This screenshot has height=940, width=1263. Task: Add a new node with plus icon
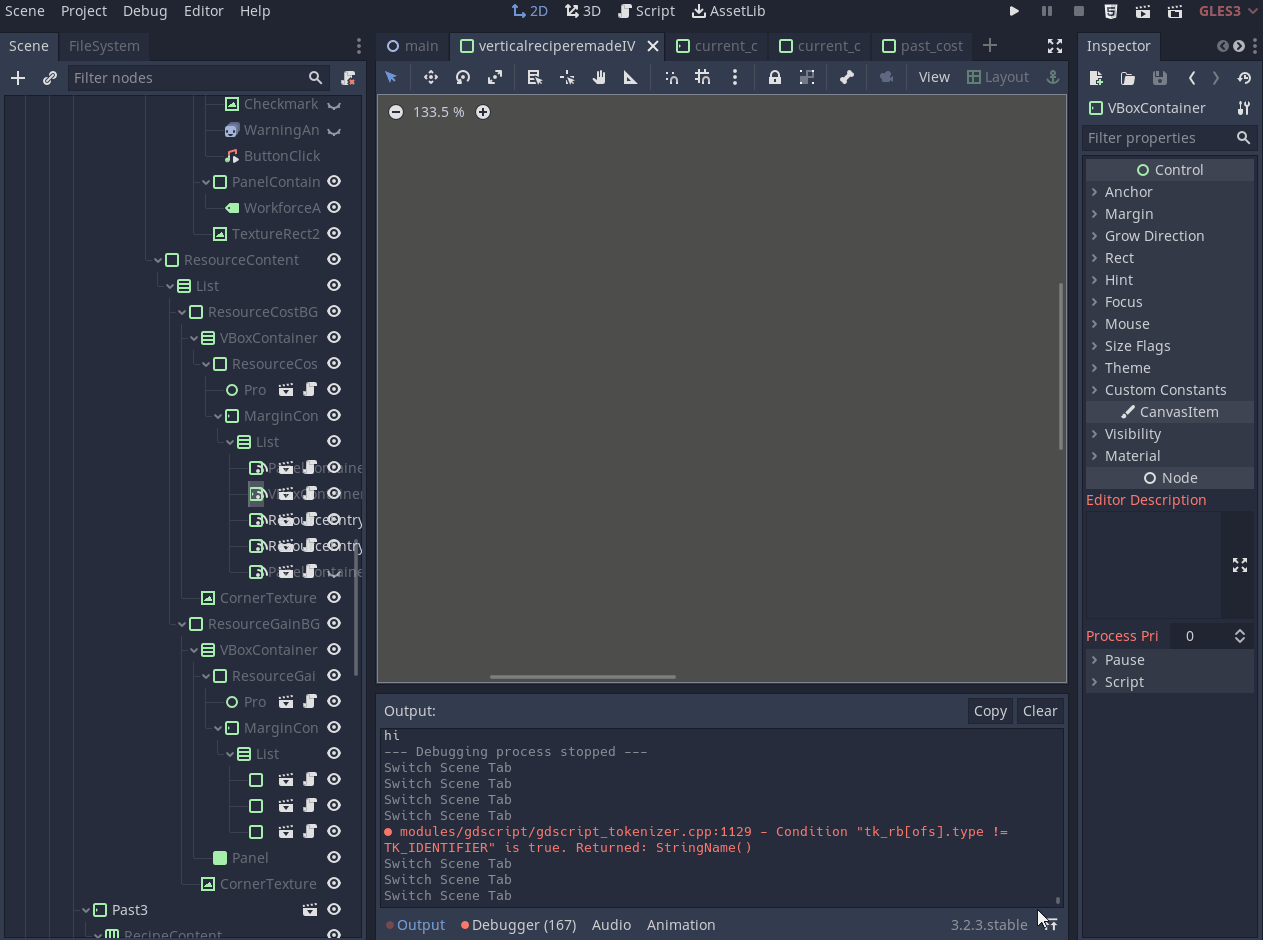(x=18, y=78)
